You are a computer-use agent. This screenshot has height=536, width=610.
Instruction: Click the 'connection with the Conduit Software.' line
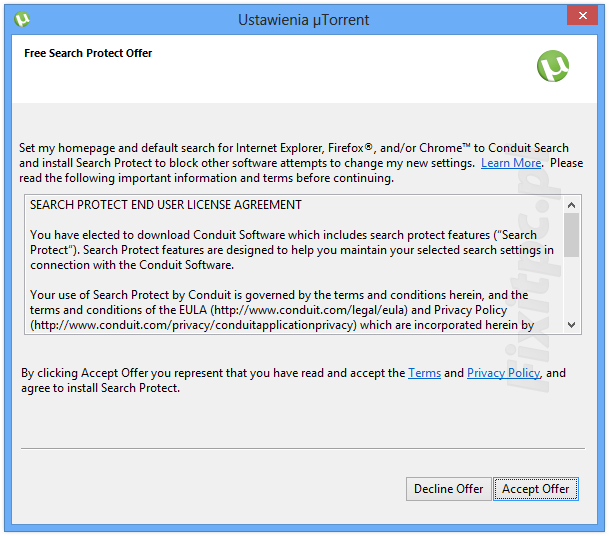[132, 265]
